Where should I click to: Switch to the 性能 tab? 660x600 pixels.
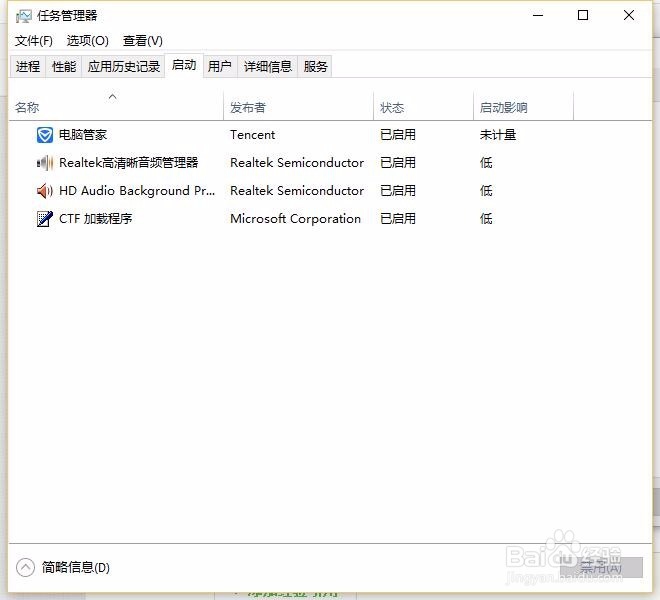64,67
